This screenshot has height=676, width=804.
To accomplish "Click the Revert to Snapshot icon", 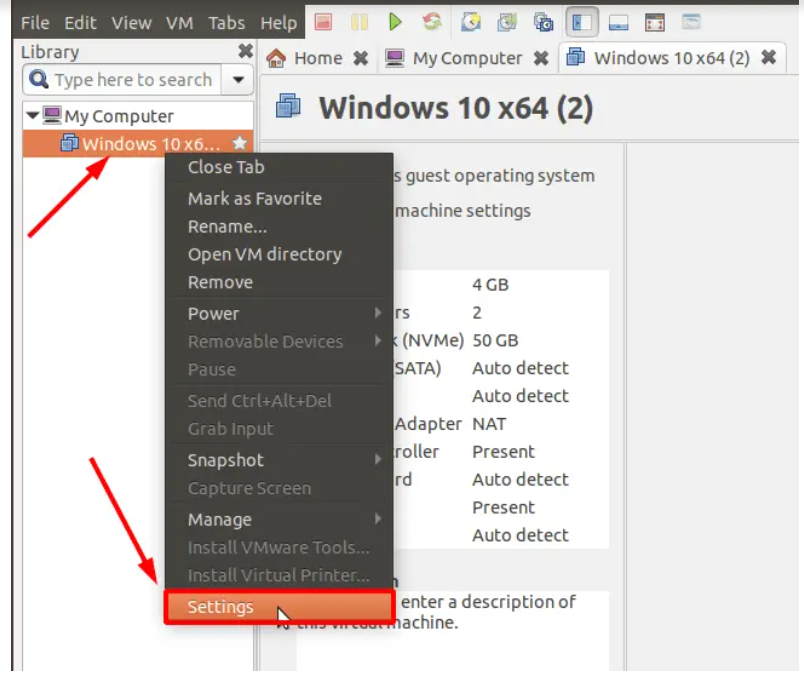I will click(507, 22).
